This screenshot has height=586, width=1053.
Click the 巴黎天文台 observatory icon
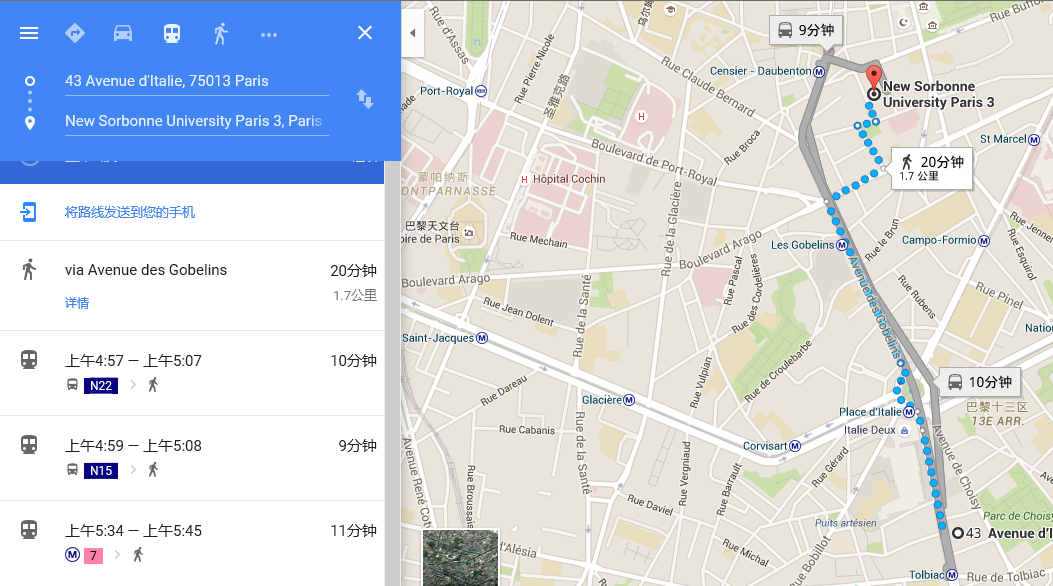pyautogui.click(x=468, y=232)
